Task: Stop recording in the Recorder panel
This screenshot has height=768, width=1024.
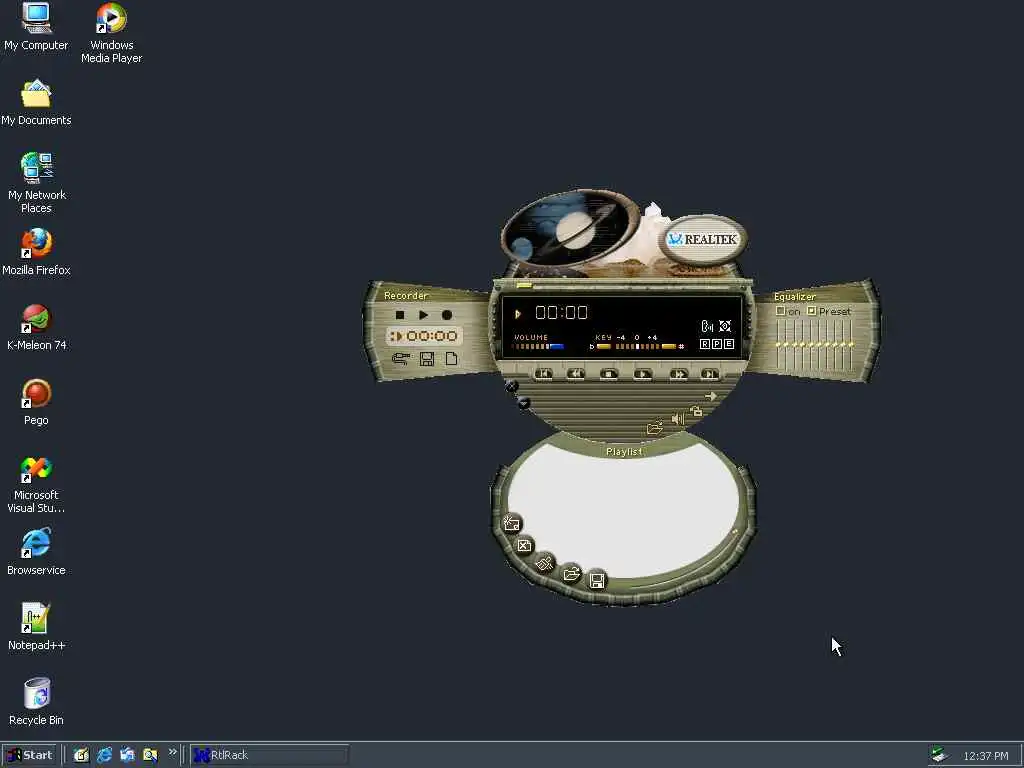Action: (400, 315)
